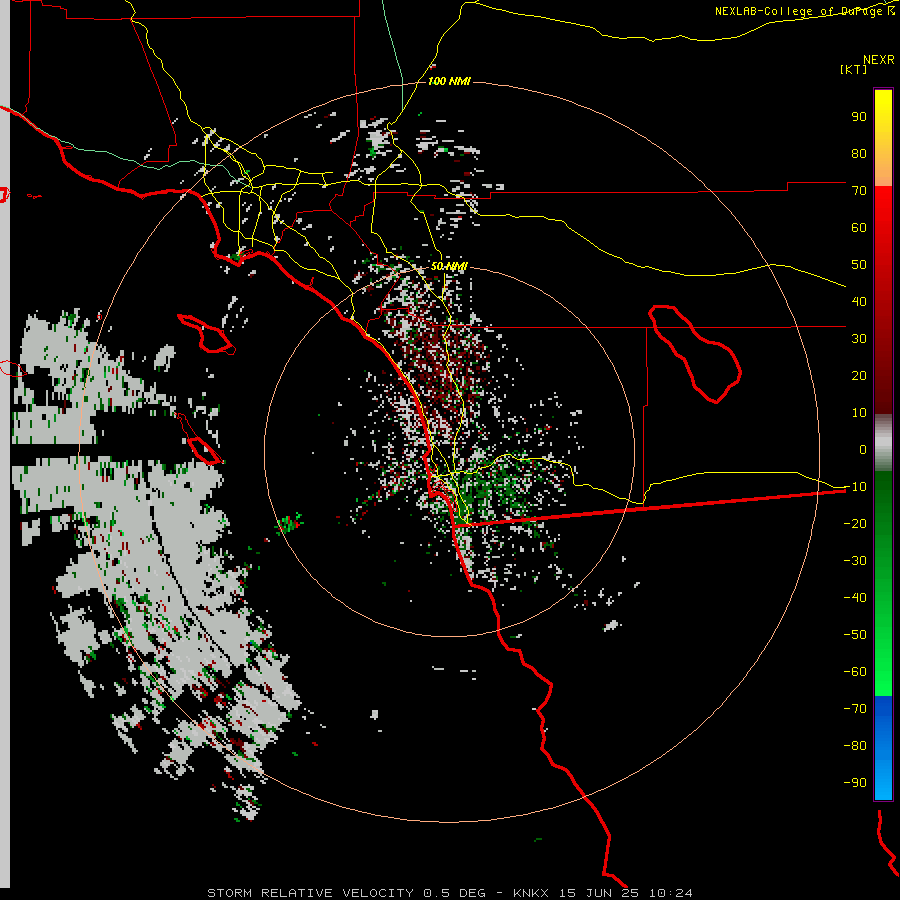Click the 40 knot scale label

859,301
